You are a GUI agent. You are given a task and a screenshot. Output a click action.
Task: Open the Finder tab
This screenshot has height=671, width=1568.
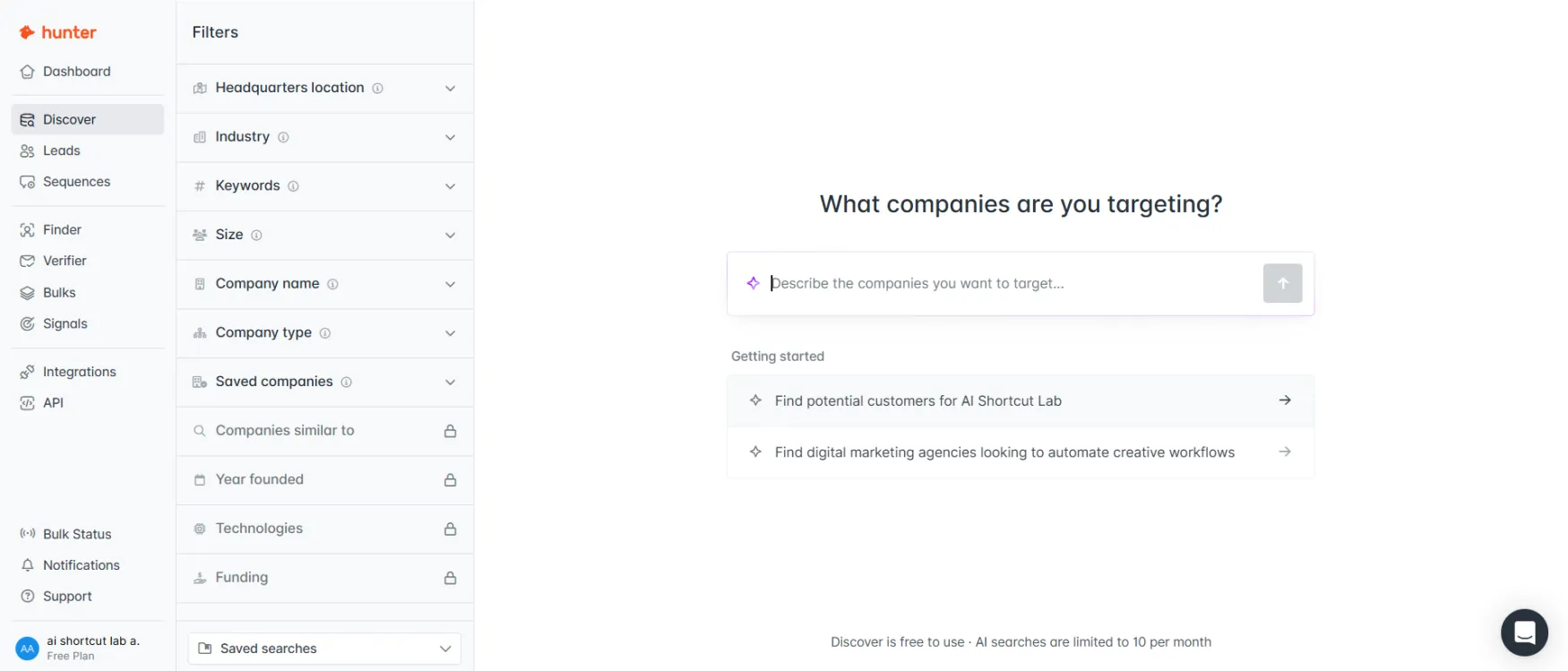point(63,229)
